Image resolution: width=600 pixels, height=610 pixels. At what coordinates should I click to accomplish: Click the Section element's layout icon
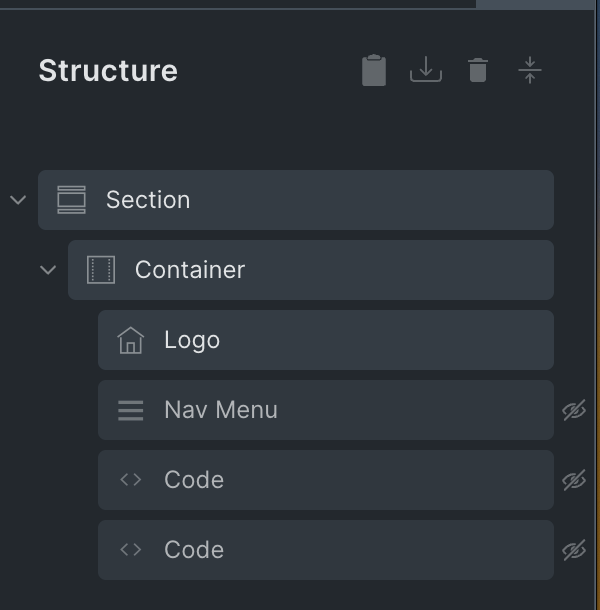tap(72, 200)
